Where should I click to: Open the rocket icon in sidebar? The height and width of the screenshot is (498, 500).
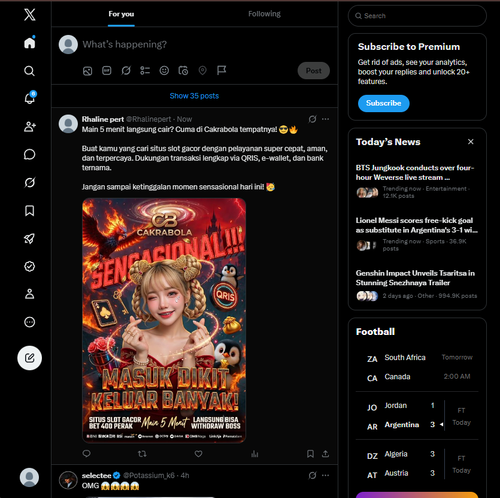tap(30, 238)
